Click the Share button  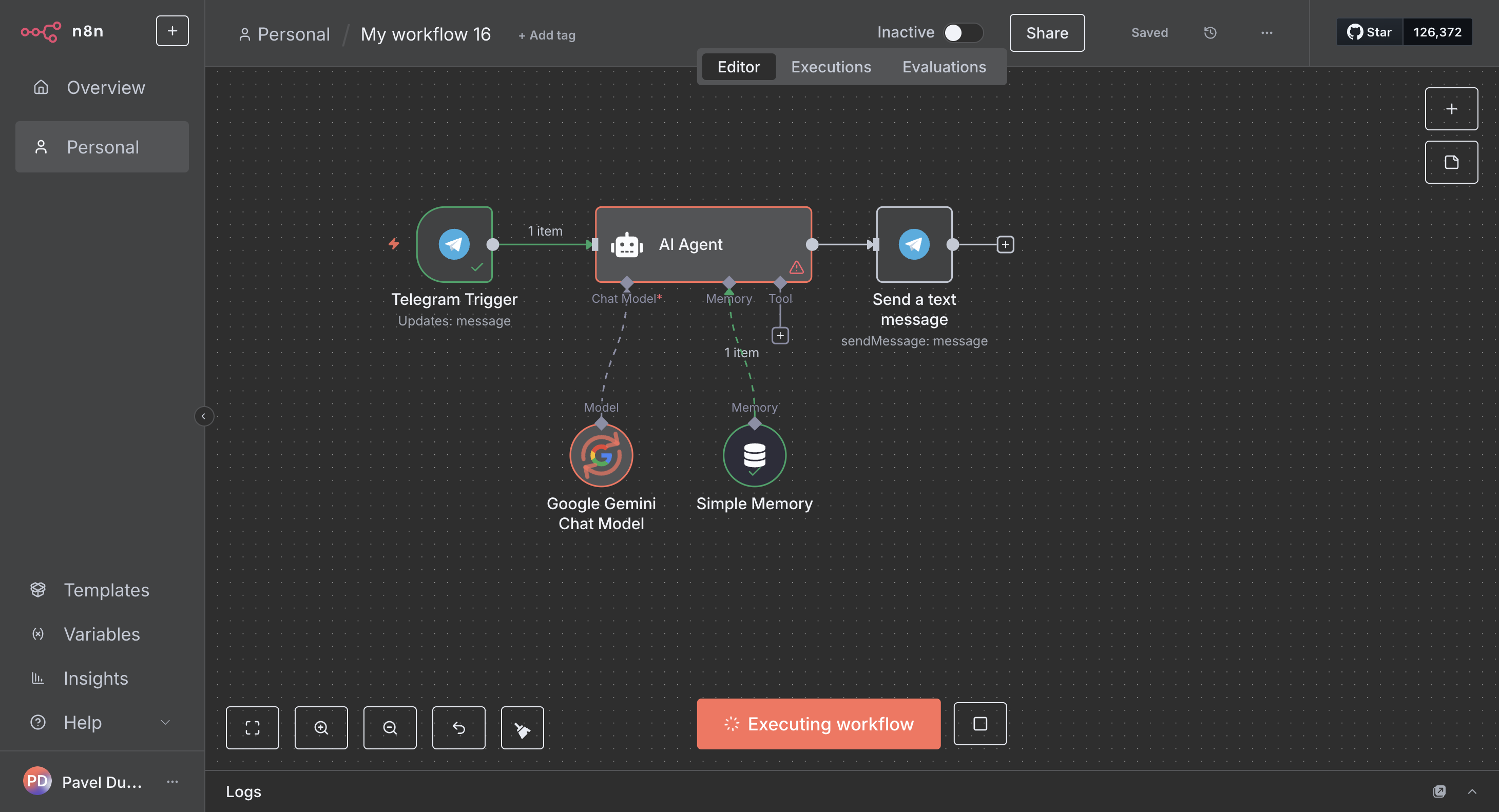click(x=1046, y=32)
